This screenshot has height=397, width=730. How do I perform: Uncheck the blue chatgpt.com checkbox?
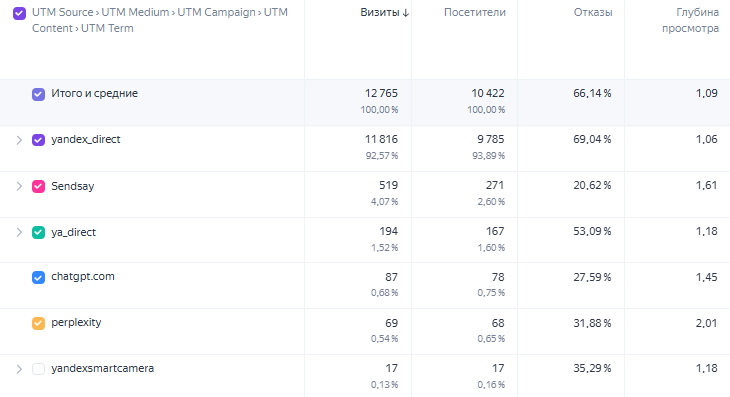point(38,277)
